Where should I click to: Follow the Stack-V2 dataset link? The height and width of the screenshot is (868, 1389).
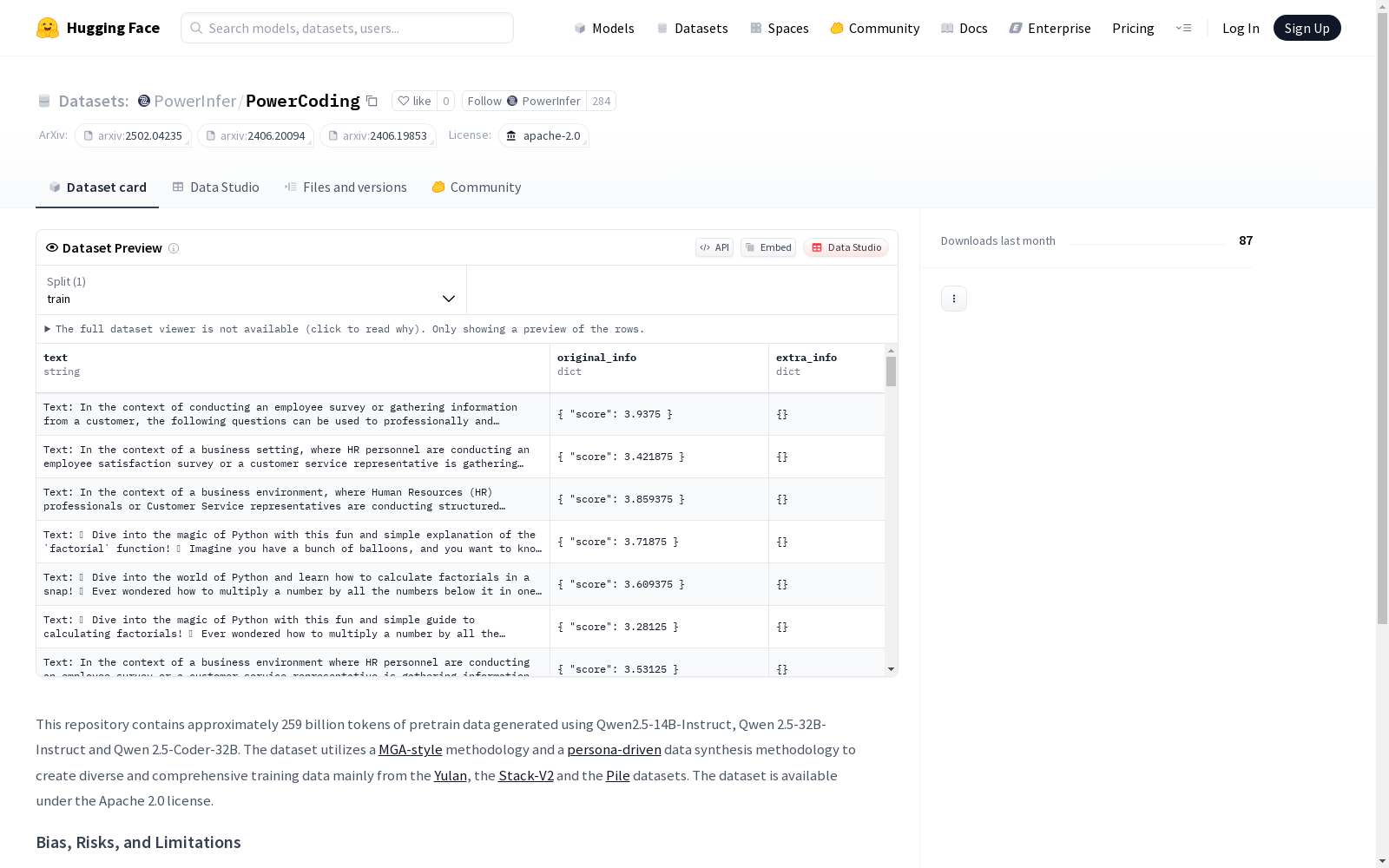tap(526, 775)
